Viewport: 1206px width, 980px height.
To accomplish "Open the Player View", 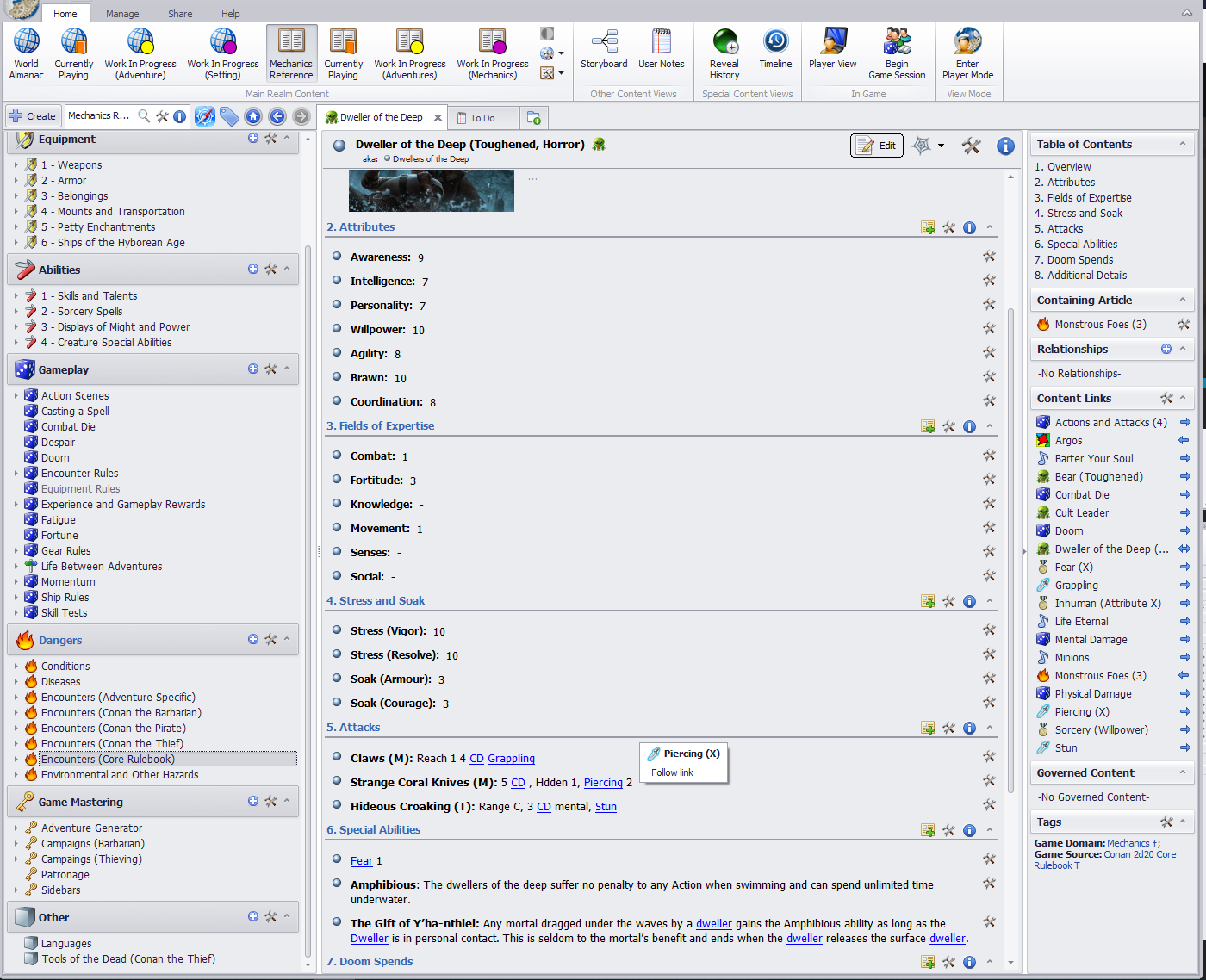I will (832, 50).
